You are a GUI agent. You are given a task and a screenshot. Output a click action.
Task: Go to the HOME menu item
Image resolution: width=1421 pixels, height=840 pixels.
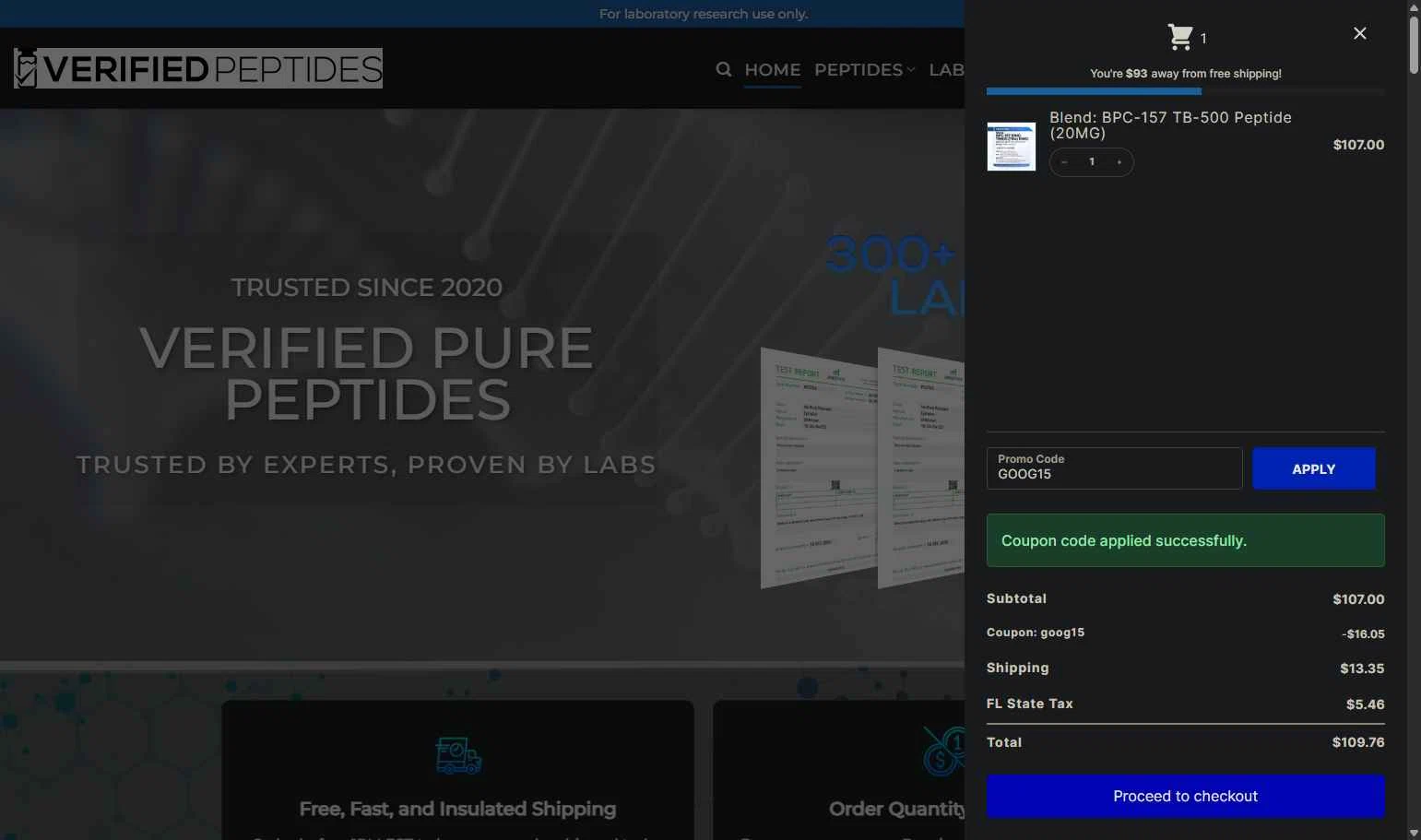click(x=773, y=70)
